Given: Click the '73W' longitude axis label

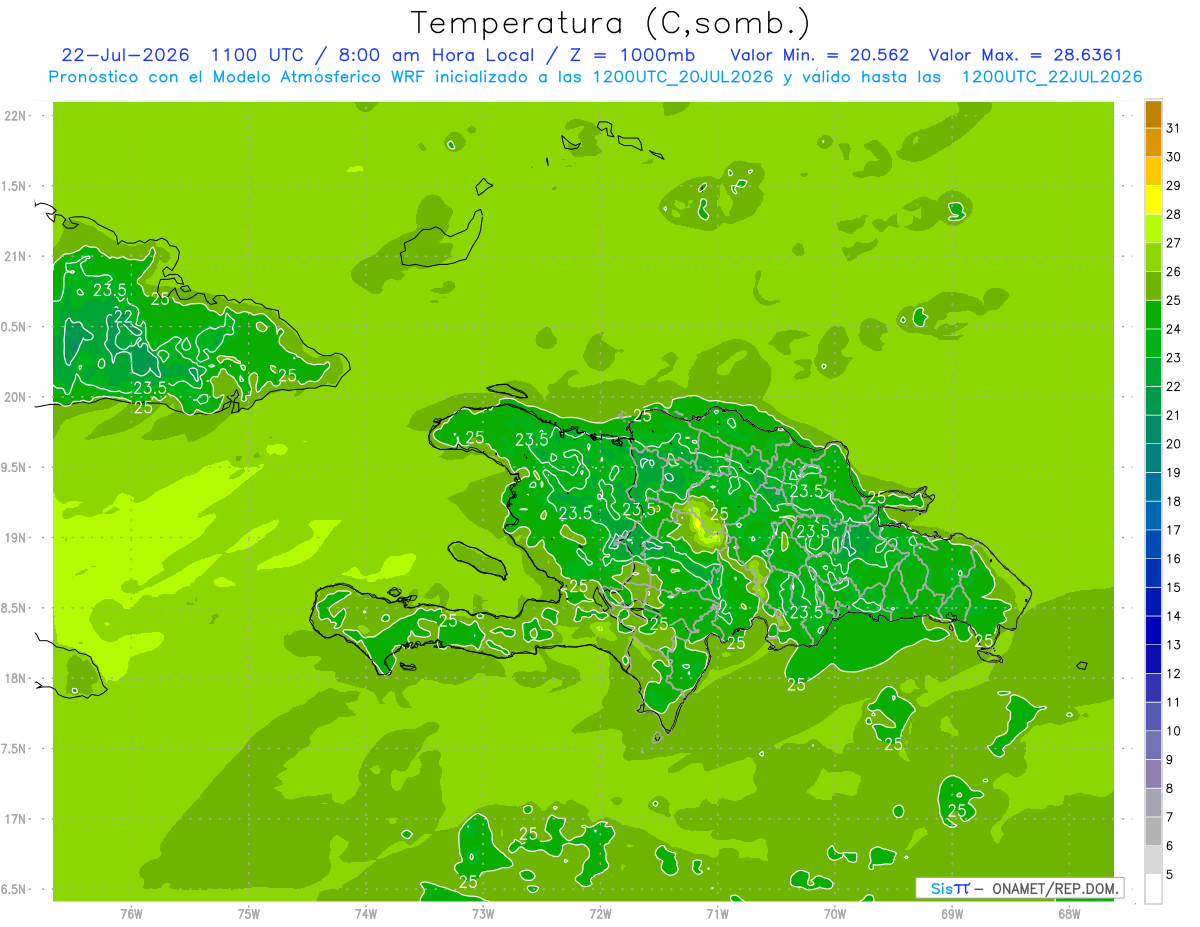Looking at the screenshot, I should (483, 913).
